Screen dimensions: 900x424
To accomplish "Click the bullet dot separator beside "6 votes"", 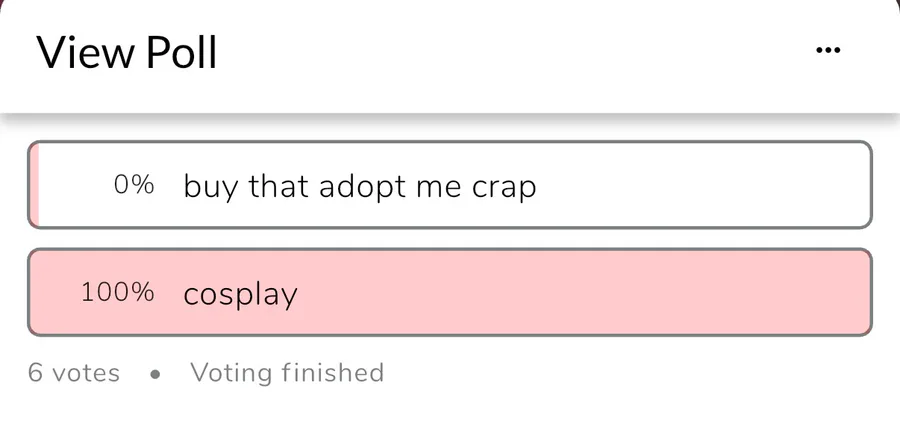I will (x=155, y=374).
